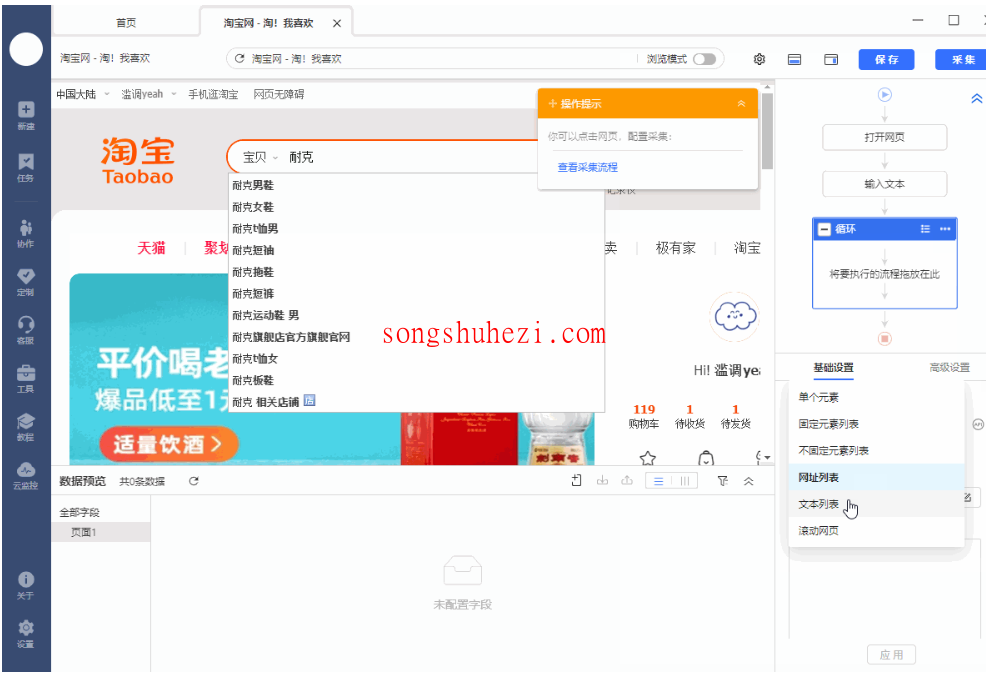Collapse the workflow panel with double chevron

click(976, 99)
